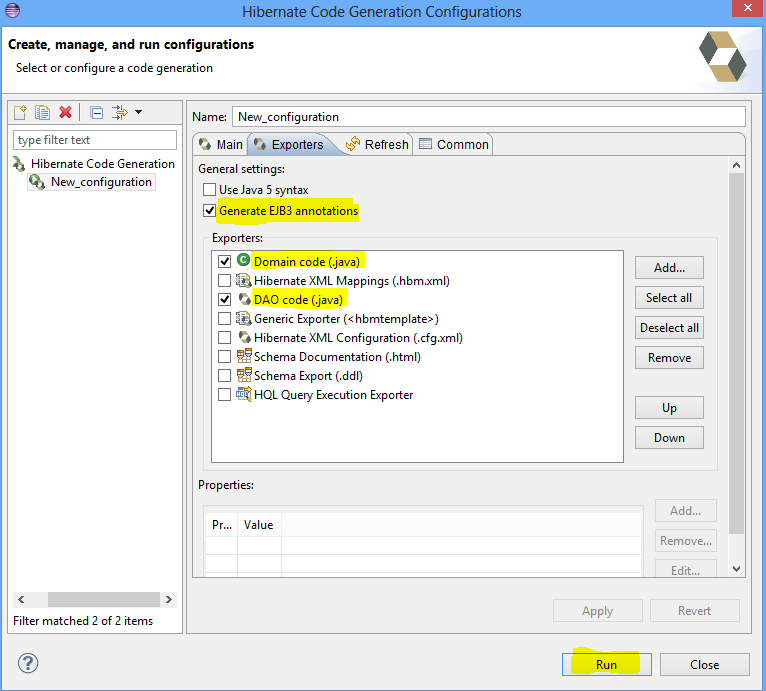Click the help question mark icon
This screenshot has width=766, height=691.
[28, 663]
